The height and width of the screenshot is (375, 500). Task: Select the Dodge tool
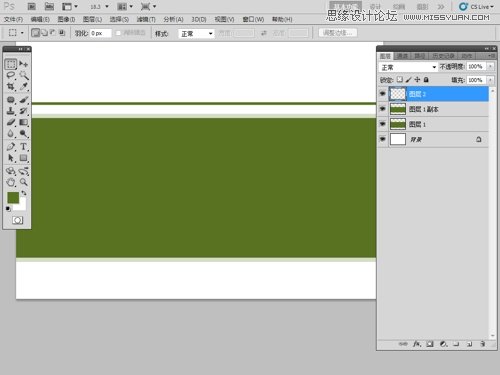23,133
